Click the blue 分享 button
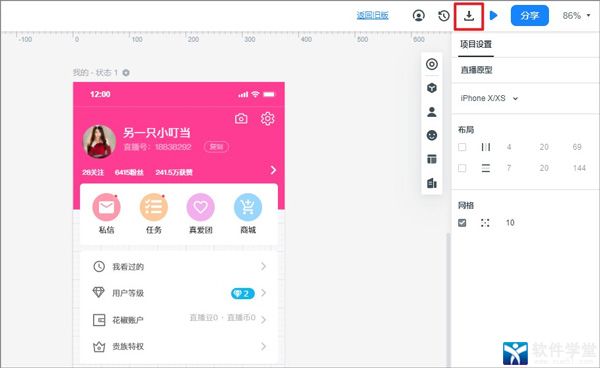600x368 pixels. (x=530, y=16)
